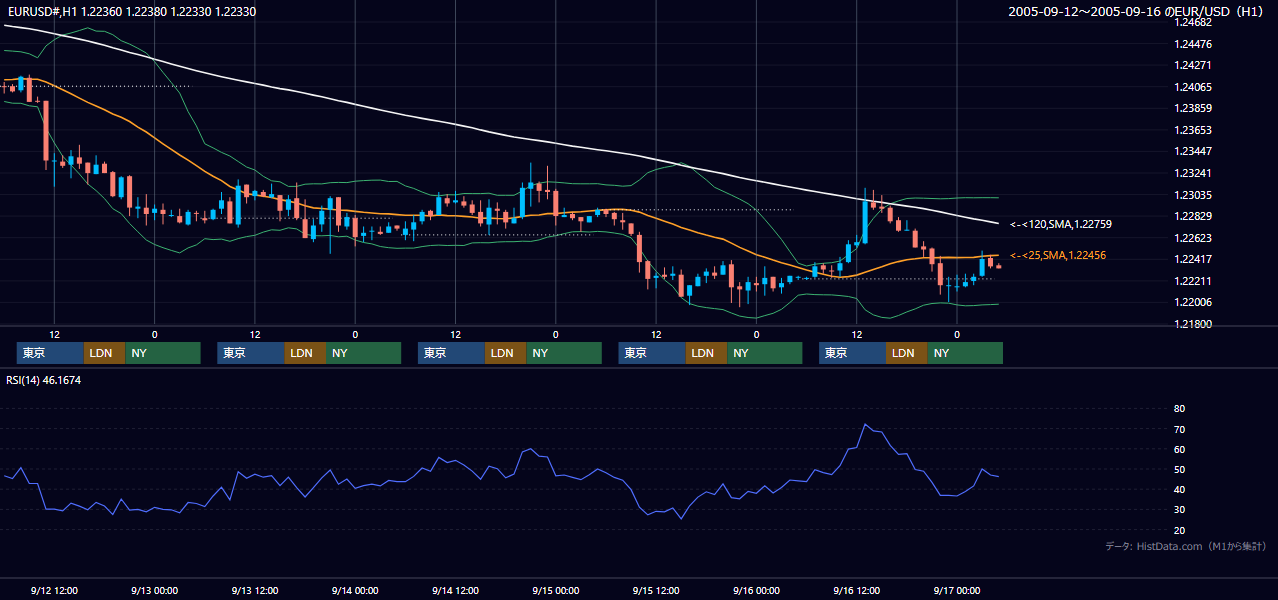Click the 9/15 00:00 date label

pos(556,590)
